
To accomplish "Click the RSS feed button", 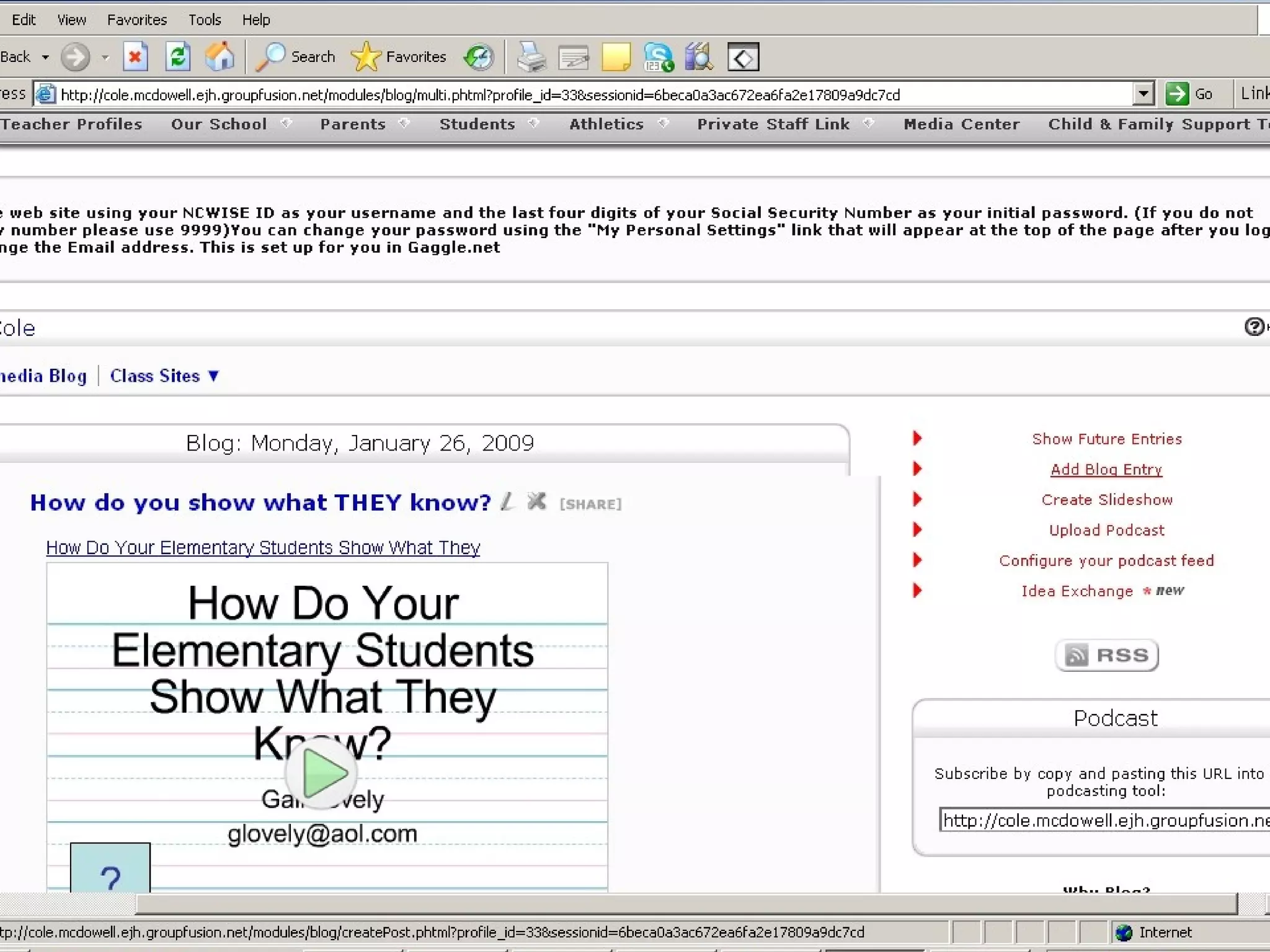I will [x=1106, y=655].
